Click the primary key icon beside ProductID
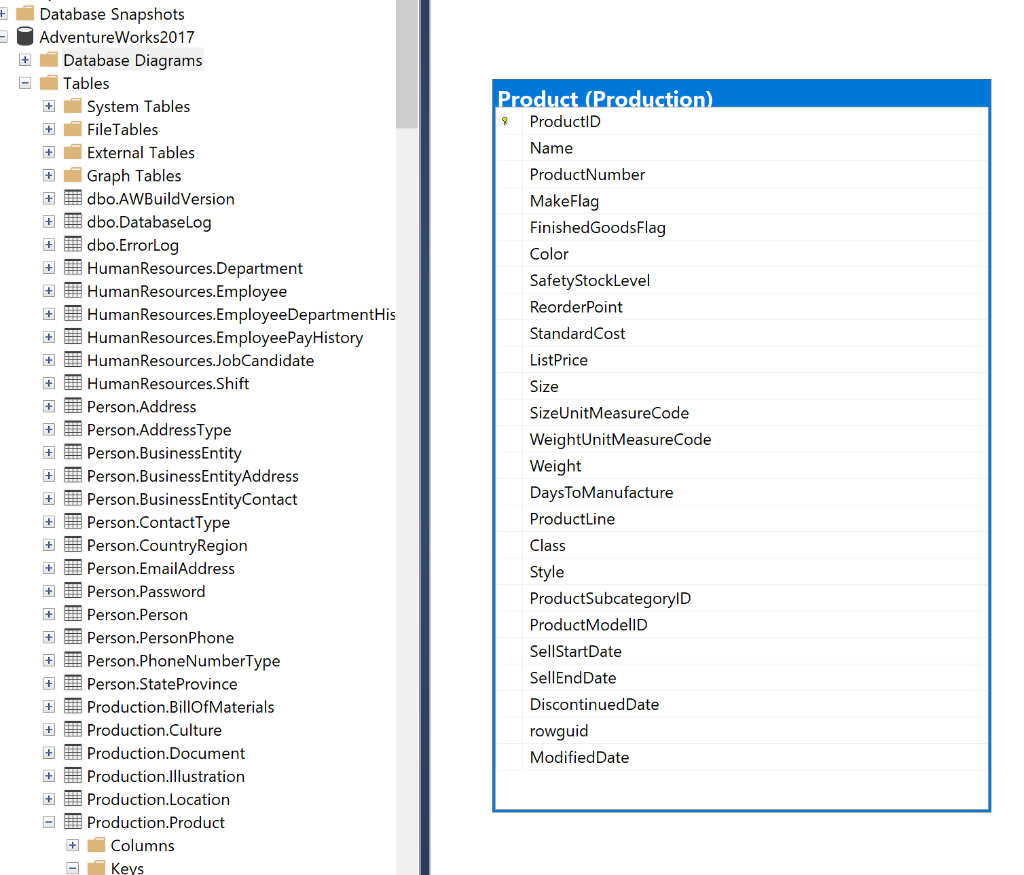 505,121
